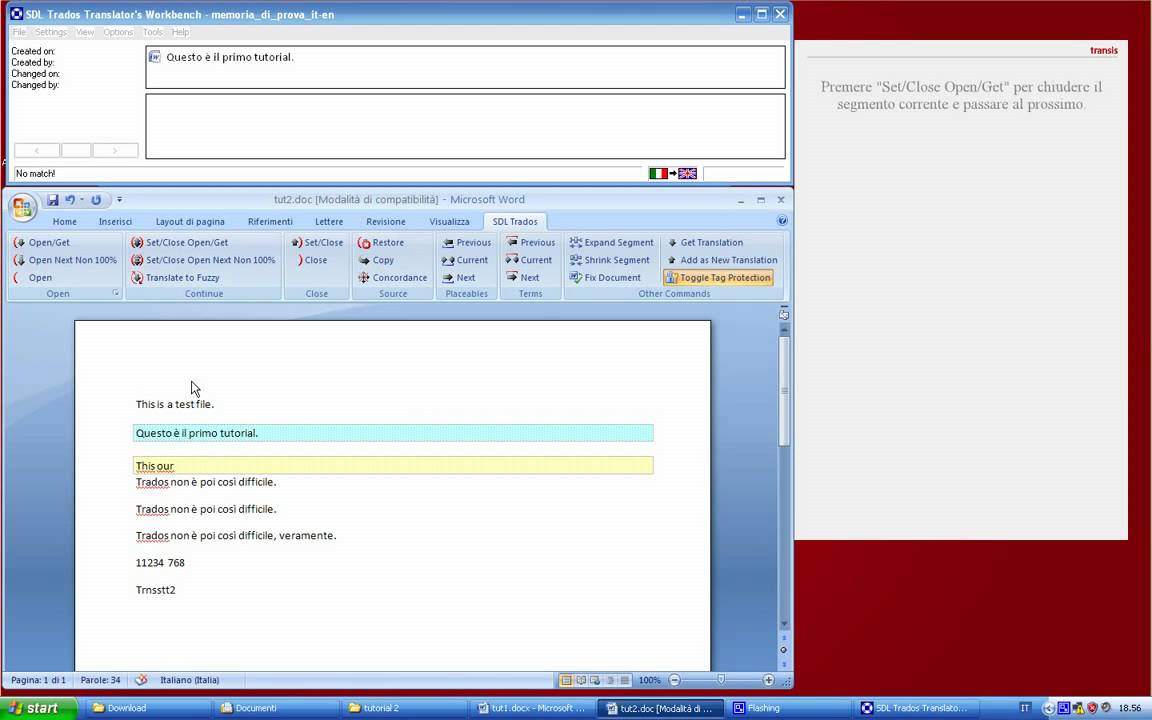Click the Set/Close command in Close group
Screen dimensions: 1152x720
317,242
